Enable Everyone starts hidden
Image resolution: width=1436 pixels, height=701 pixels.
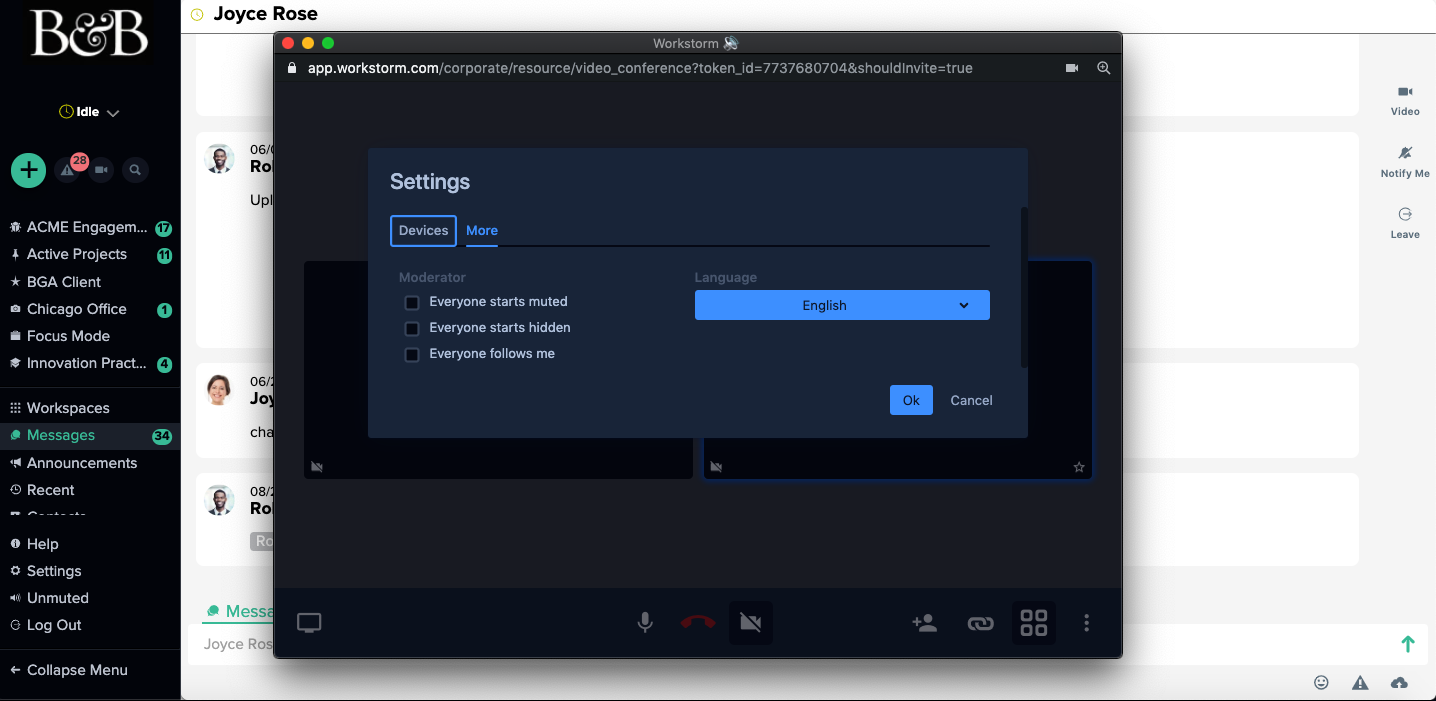[411, 328]
